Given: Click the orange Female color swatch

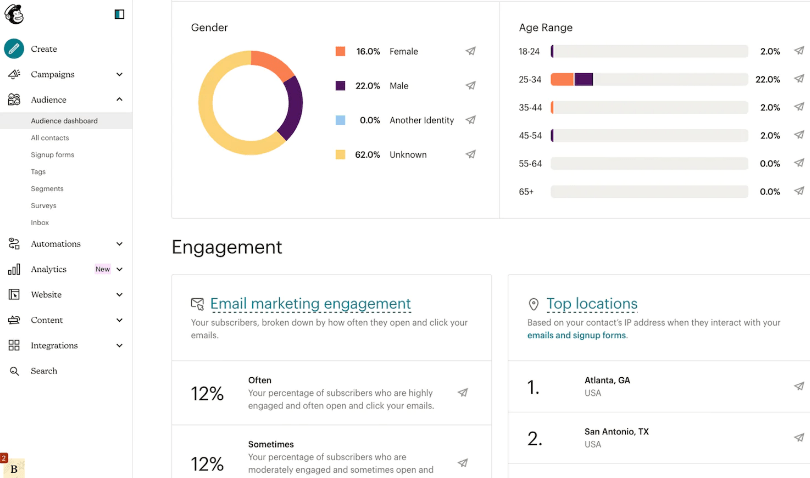Looking at the screenshot, I should (x=340, y=51).
